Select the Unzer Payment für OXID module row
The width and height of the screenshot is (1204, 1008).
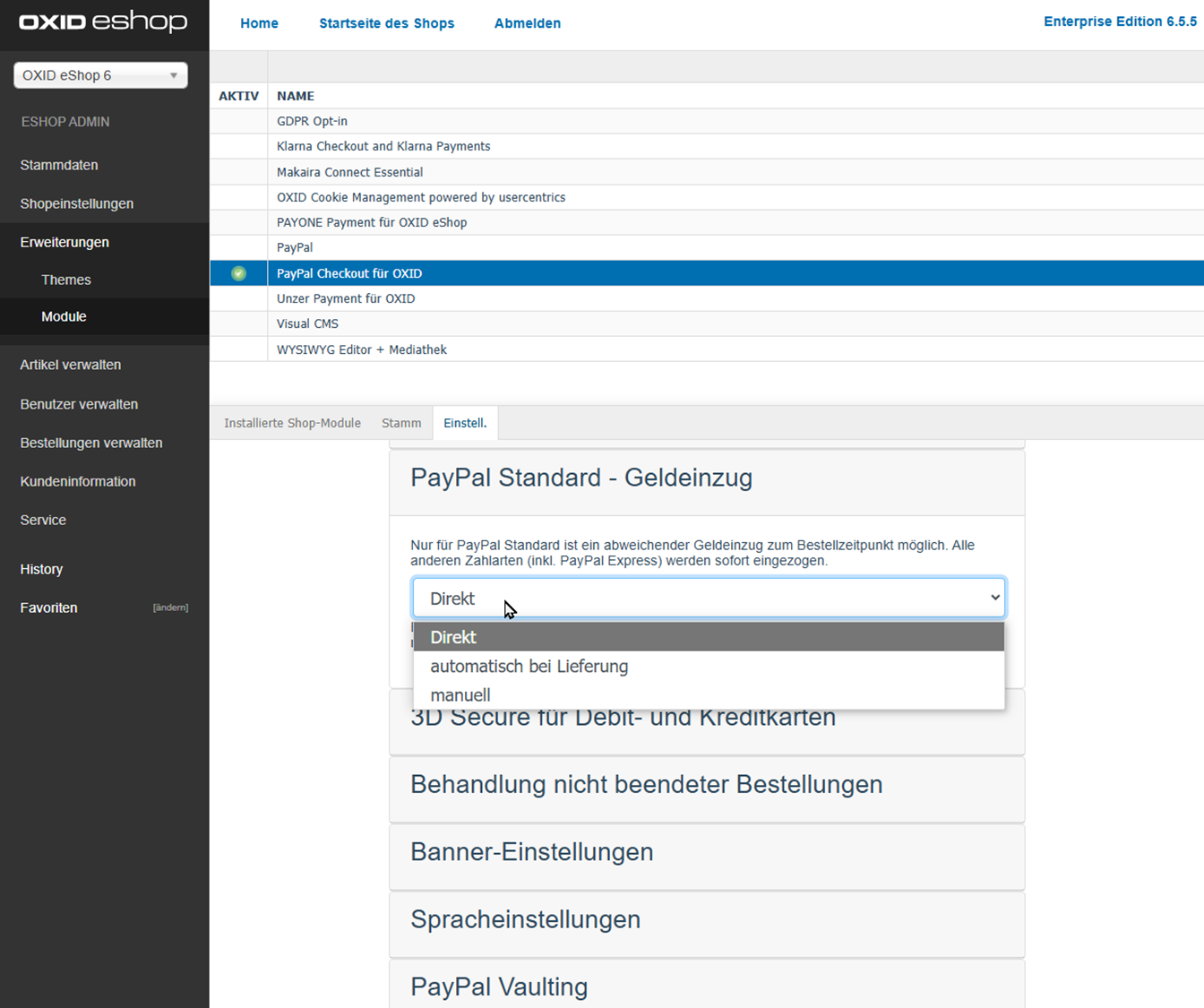pos(346,298)
